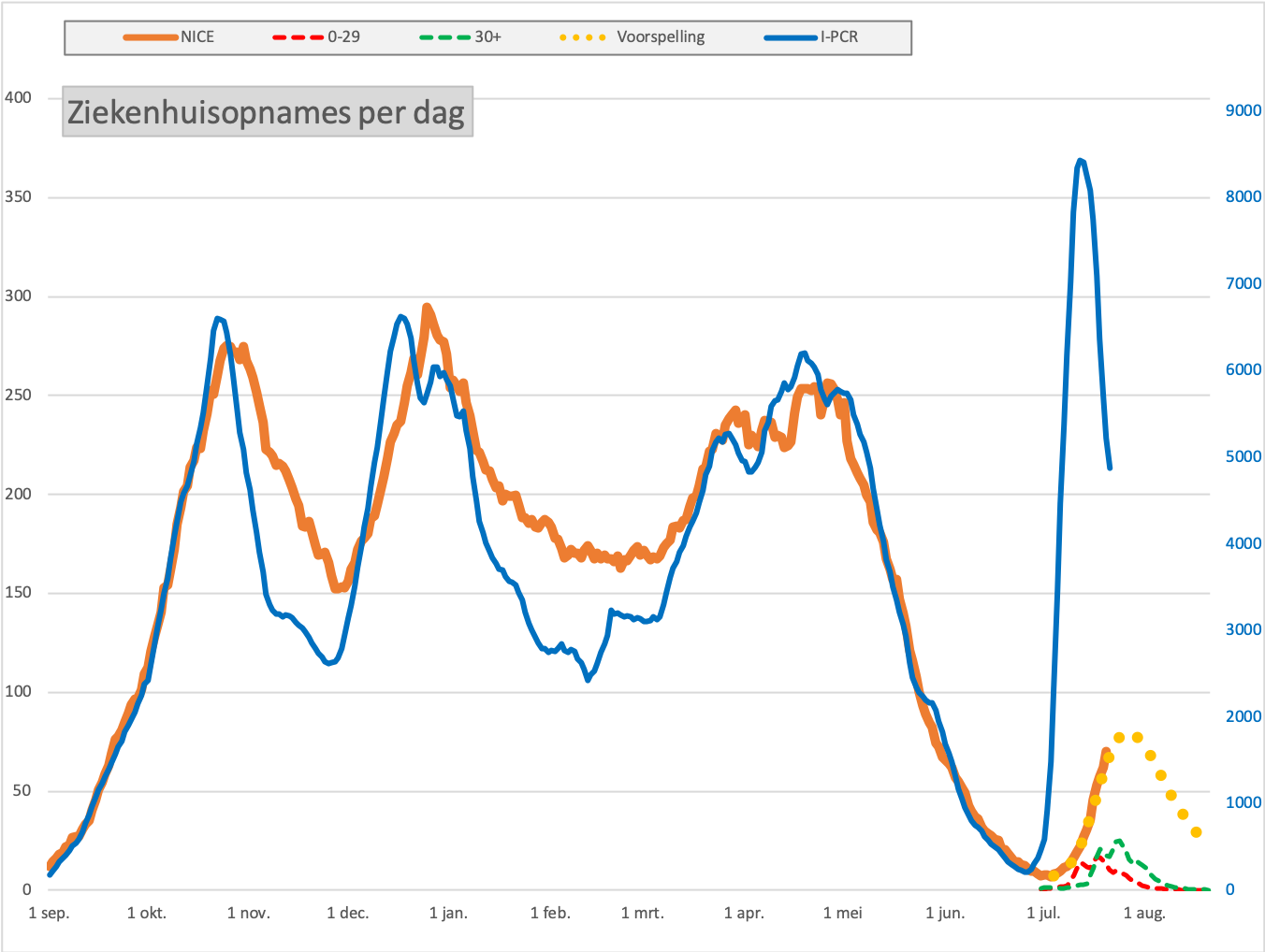Click the x-axis label 1 jun.
The width and height of the screenshot is (1265, 952).
coord(945,913)
